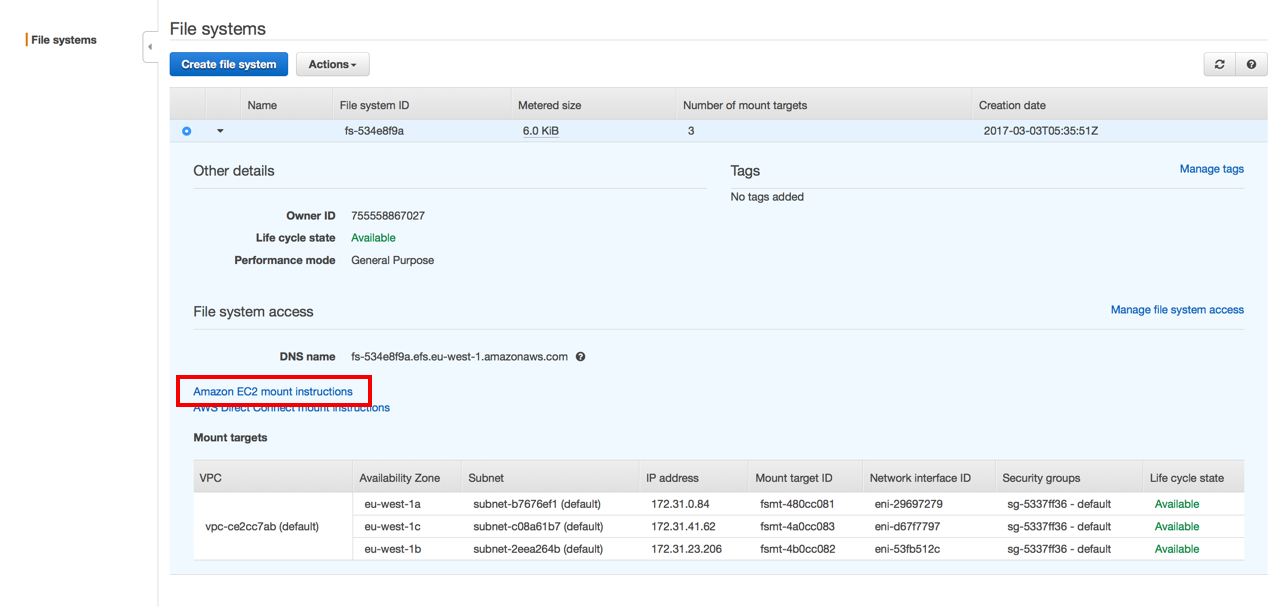1279x614 pixels.
Task: Open Amazon EC2 mount instructions link
Action: point(273,392)
